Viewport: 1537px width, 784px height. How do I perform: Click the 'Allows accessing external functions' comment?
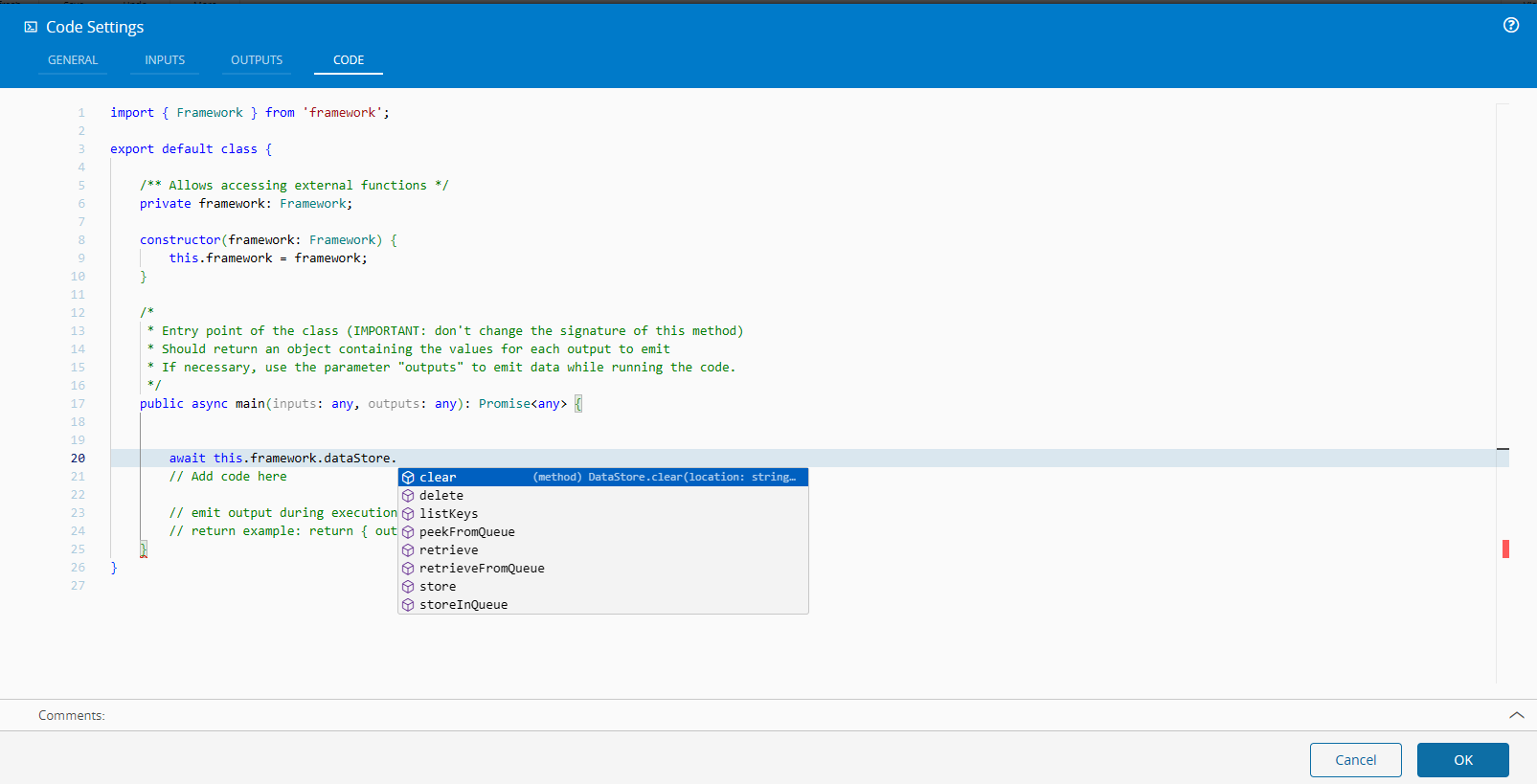tap(294, 186)
